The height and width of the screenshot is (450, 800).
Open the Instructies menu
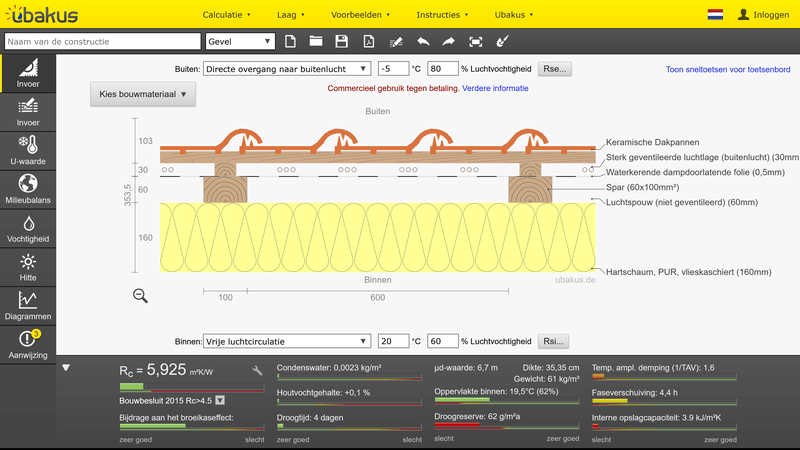[442, 15]
